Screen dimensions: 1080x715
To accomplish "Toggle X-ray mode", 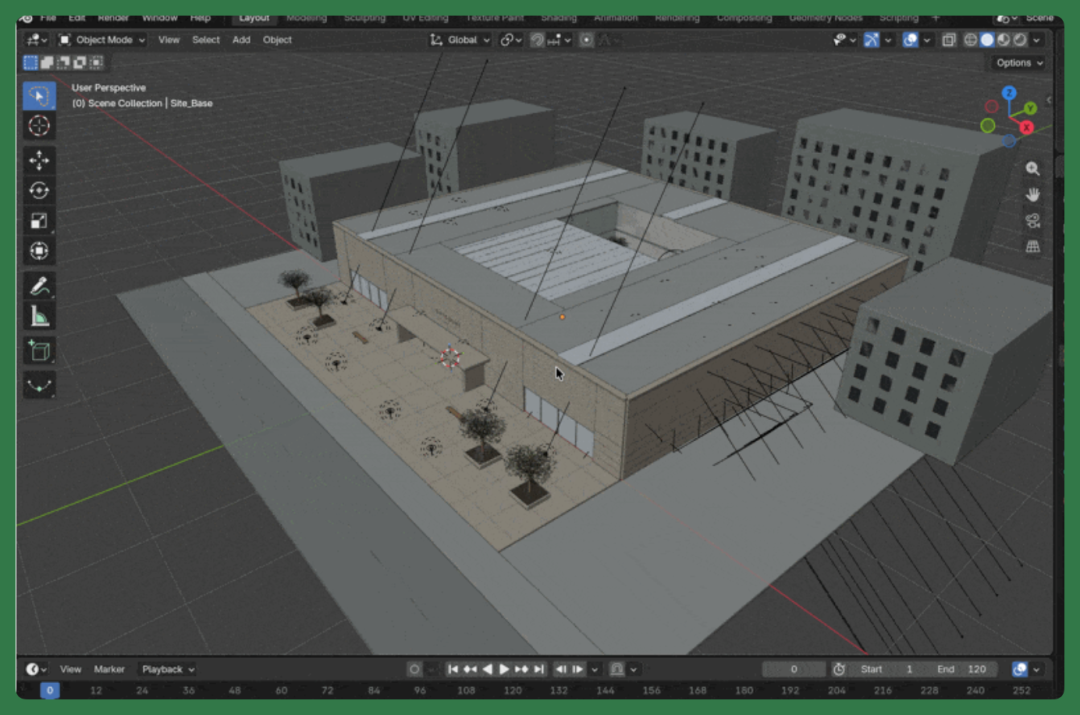I will click(948, 40).
